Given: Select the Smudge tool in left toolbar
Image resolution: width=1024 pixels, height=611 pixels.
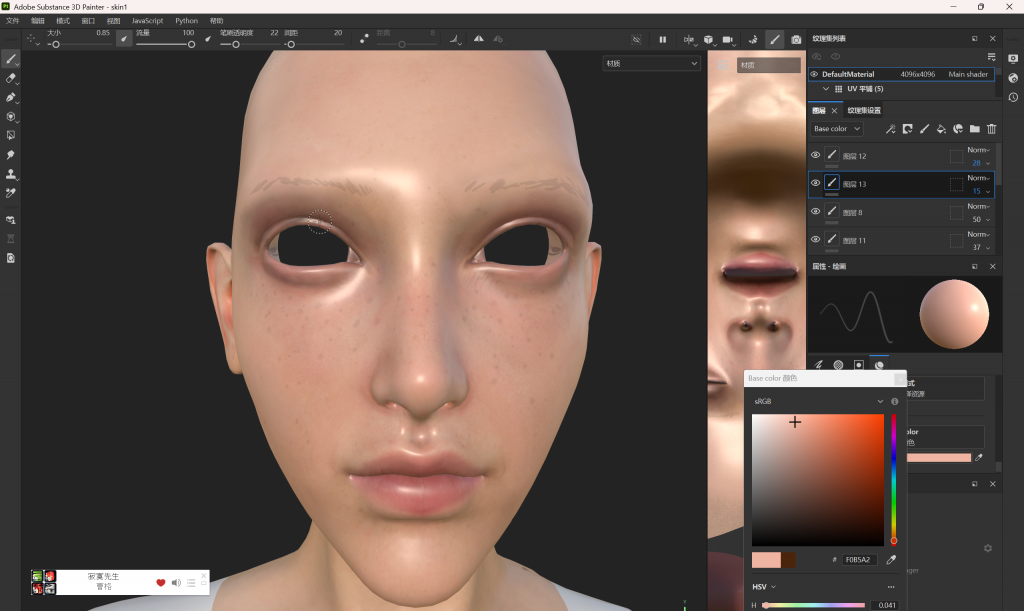Looking at the screenshot, I should [x=11, y=155].
